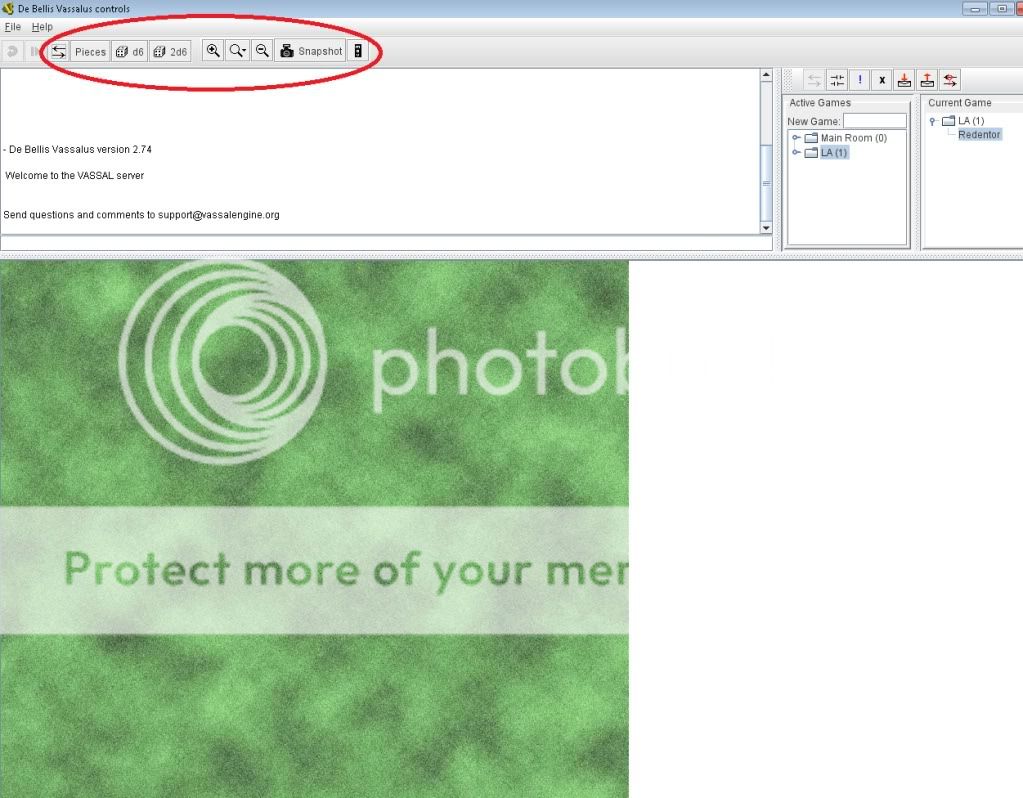Open the Help menu
Image resolution: width=1023 pixels, height=798 pixels.
coord(42,27)
